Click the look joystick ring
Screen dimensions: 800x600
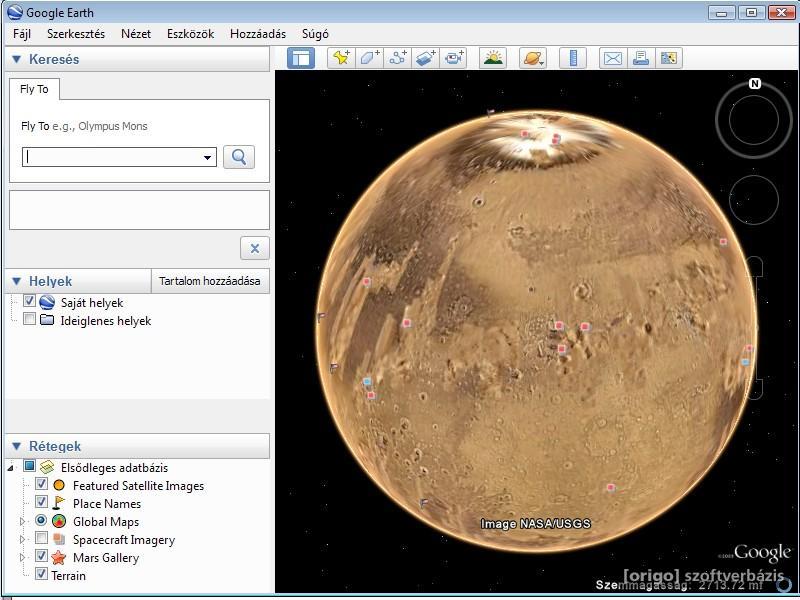(754, 120)
